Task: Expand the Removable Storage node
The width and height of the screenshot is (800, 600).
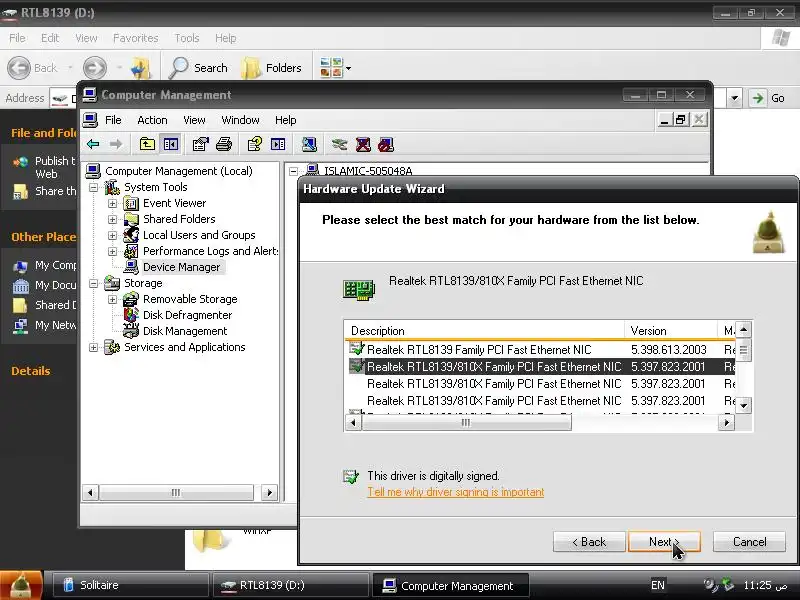Action: tap(112, 299)
